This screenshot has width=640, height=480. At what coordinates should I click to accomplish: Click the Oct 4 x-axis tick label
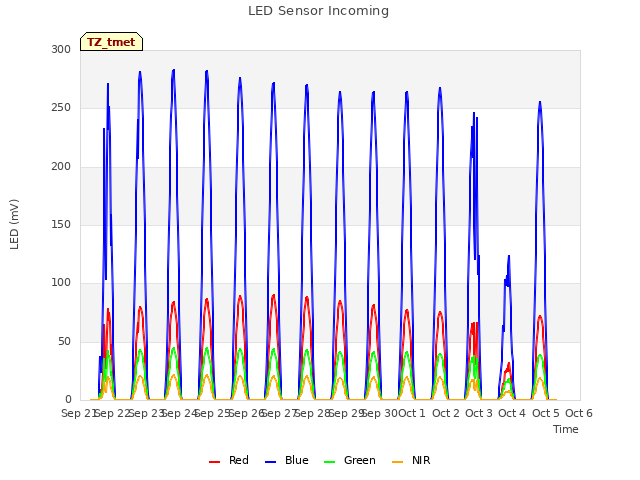[x=512, y=413]
